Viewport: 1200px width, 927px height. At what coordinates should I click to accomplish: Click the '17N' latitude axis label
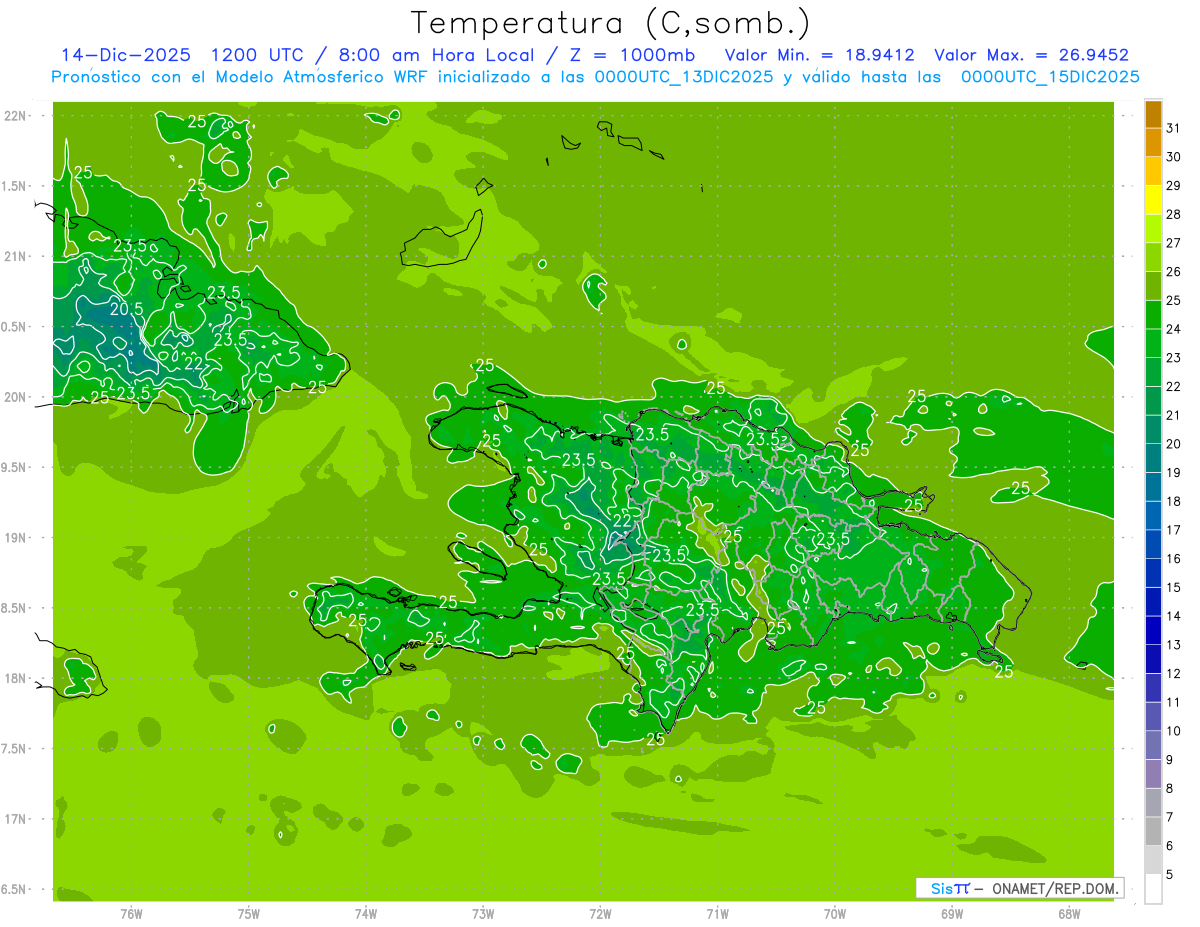(14, 819)
